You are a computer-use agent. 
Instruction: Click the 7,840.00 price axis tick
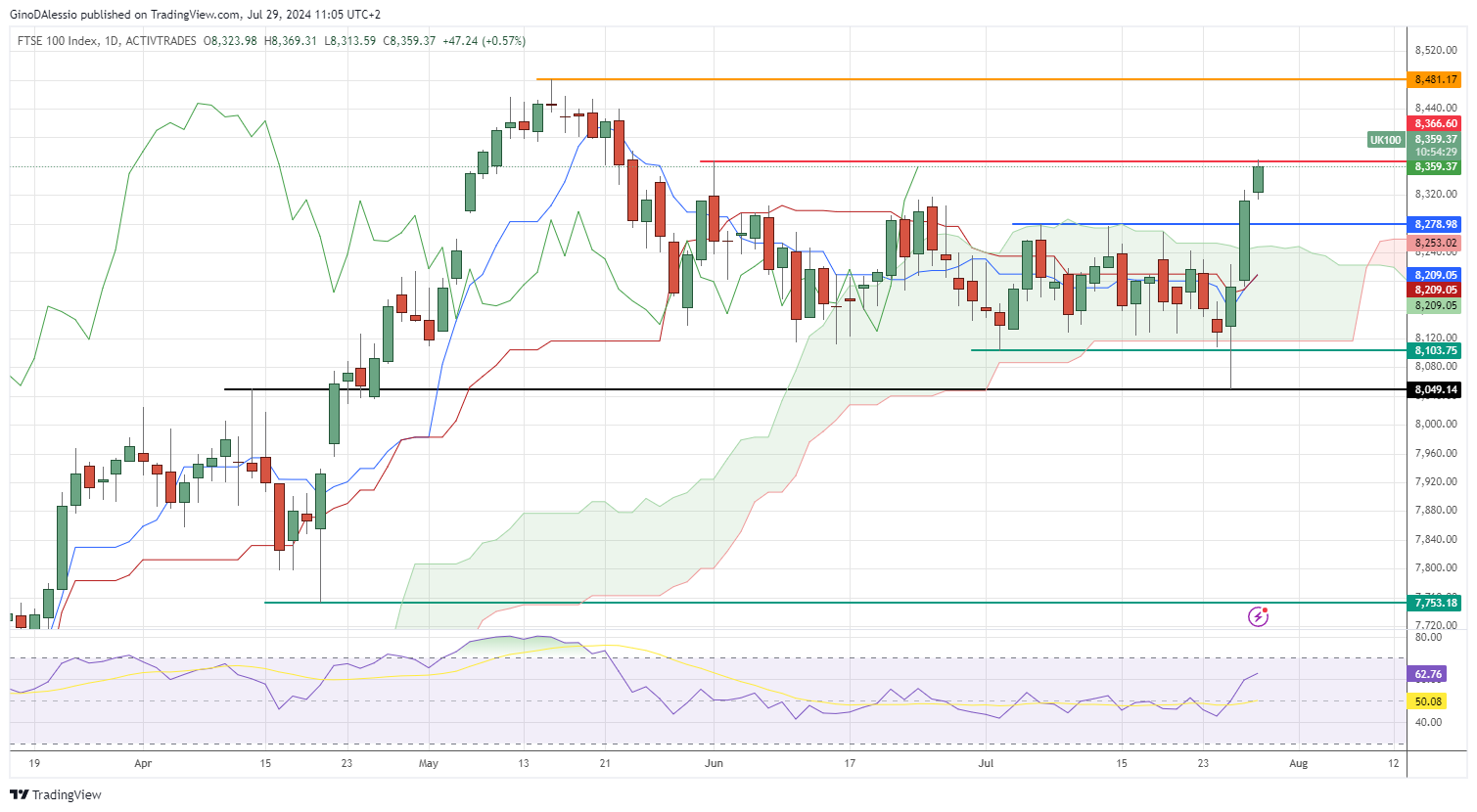[x=1436, y=539]
